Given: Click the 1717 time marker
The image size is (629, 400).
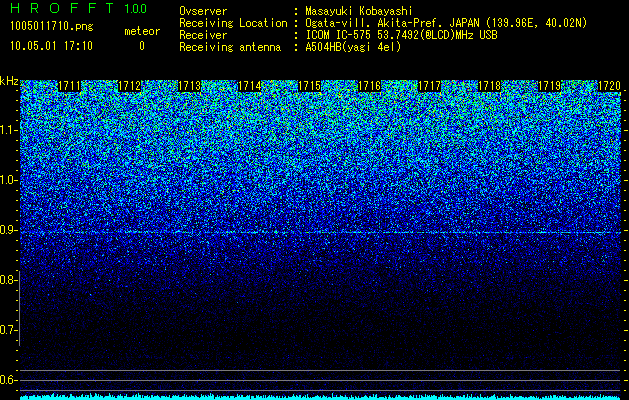Looking at the screenshot, I should (429, 86).
